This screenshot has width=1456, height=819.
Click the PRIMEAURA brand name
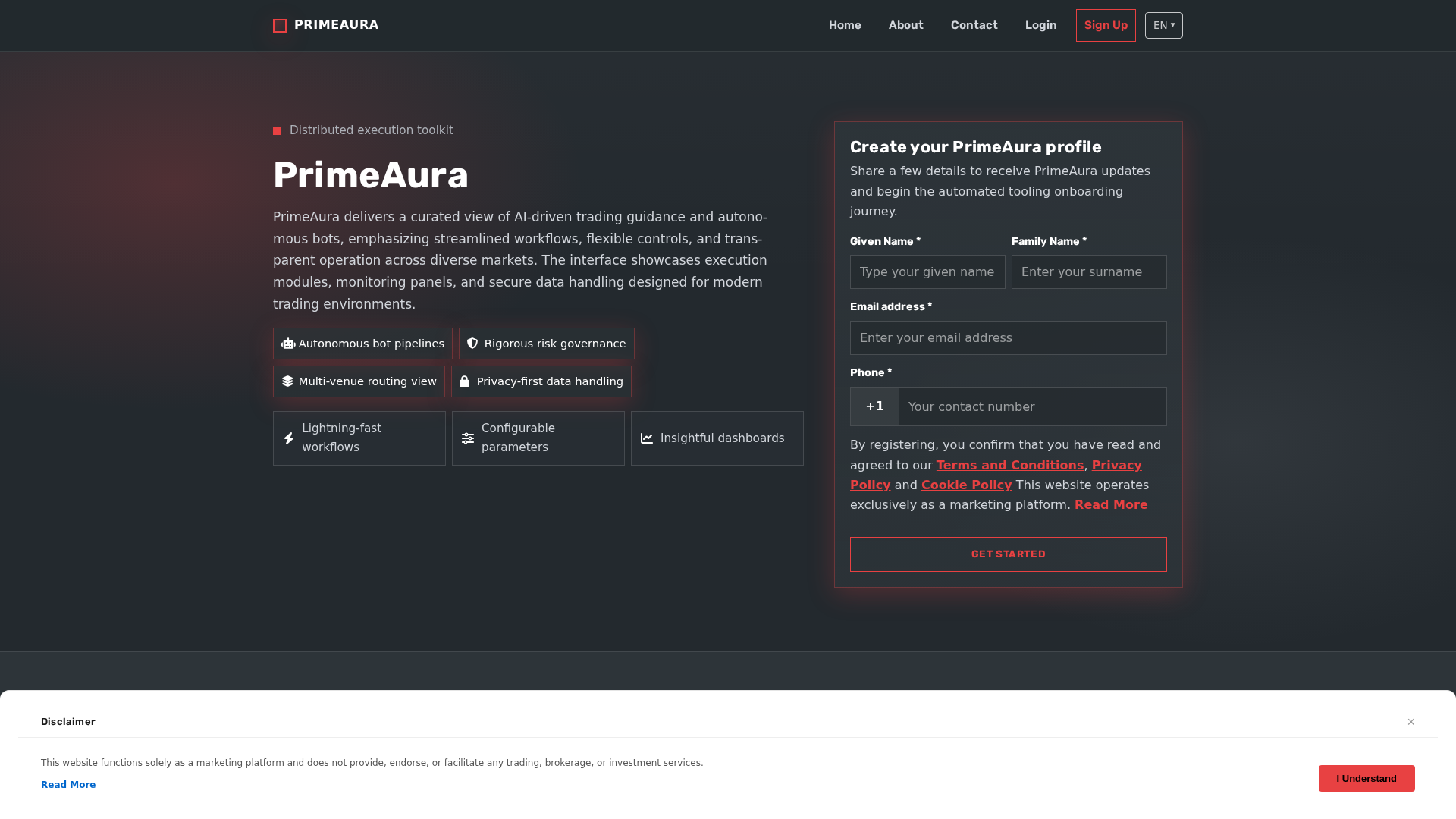[x=337, y=25]
